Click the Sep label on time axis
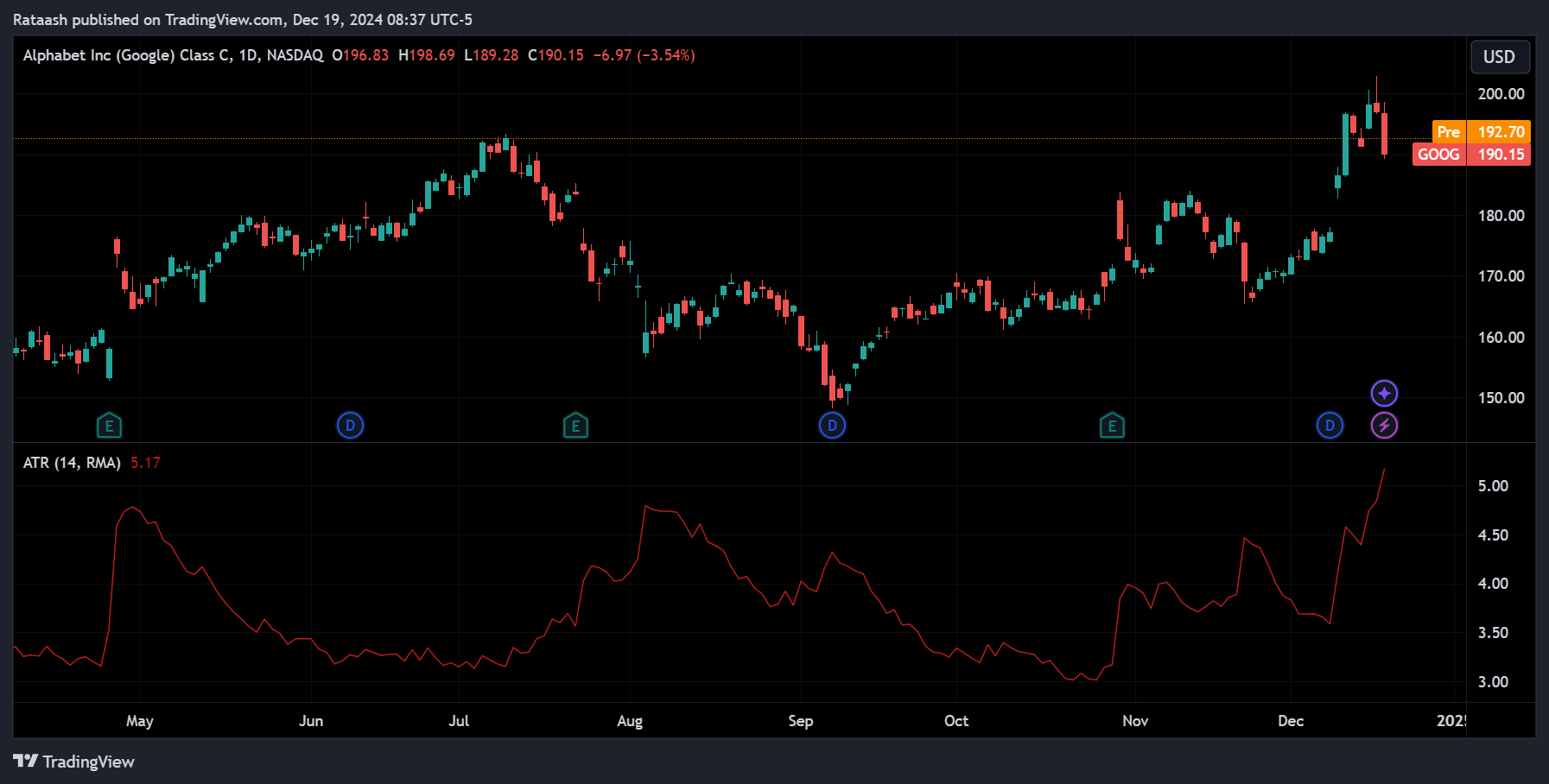1549x784 pixels. (x=801, y=721)
